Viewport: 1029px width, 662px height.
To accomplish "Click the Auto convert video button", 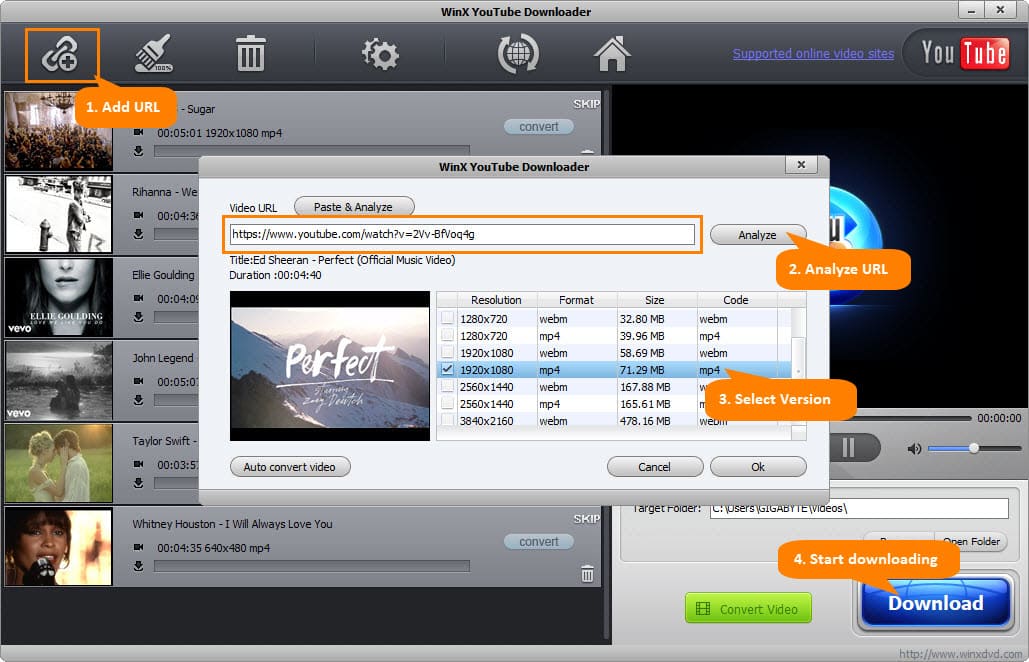I will click(x=290, y=466).
